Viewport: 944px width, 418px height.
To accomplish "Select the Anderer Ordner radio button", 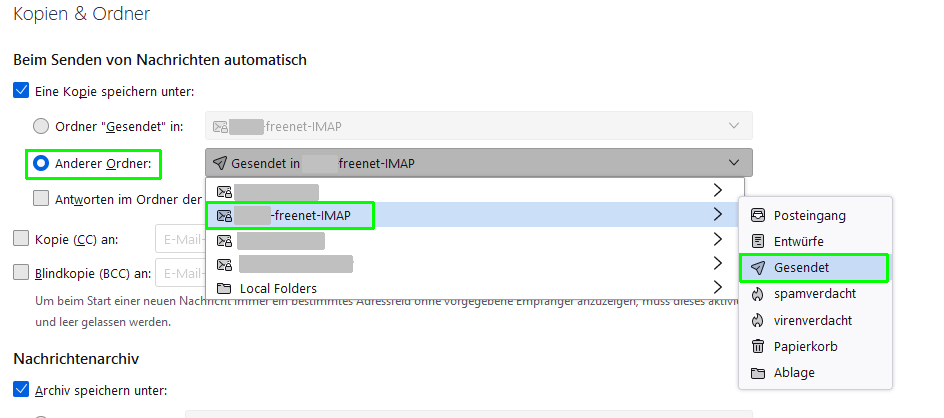I will coord(42,163).
